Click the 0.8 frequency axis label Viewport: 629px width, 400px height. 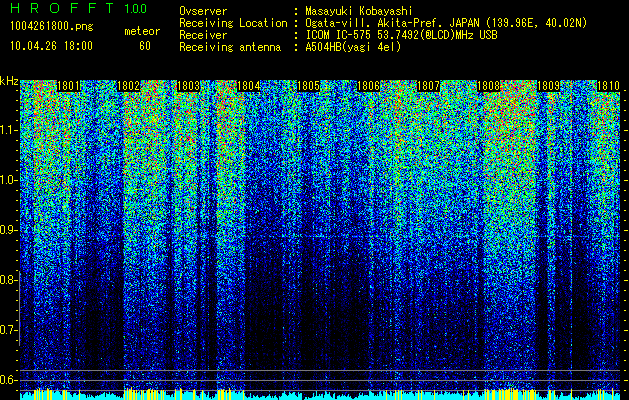click(8, 280)
